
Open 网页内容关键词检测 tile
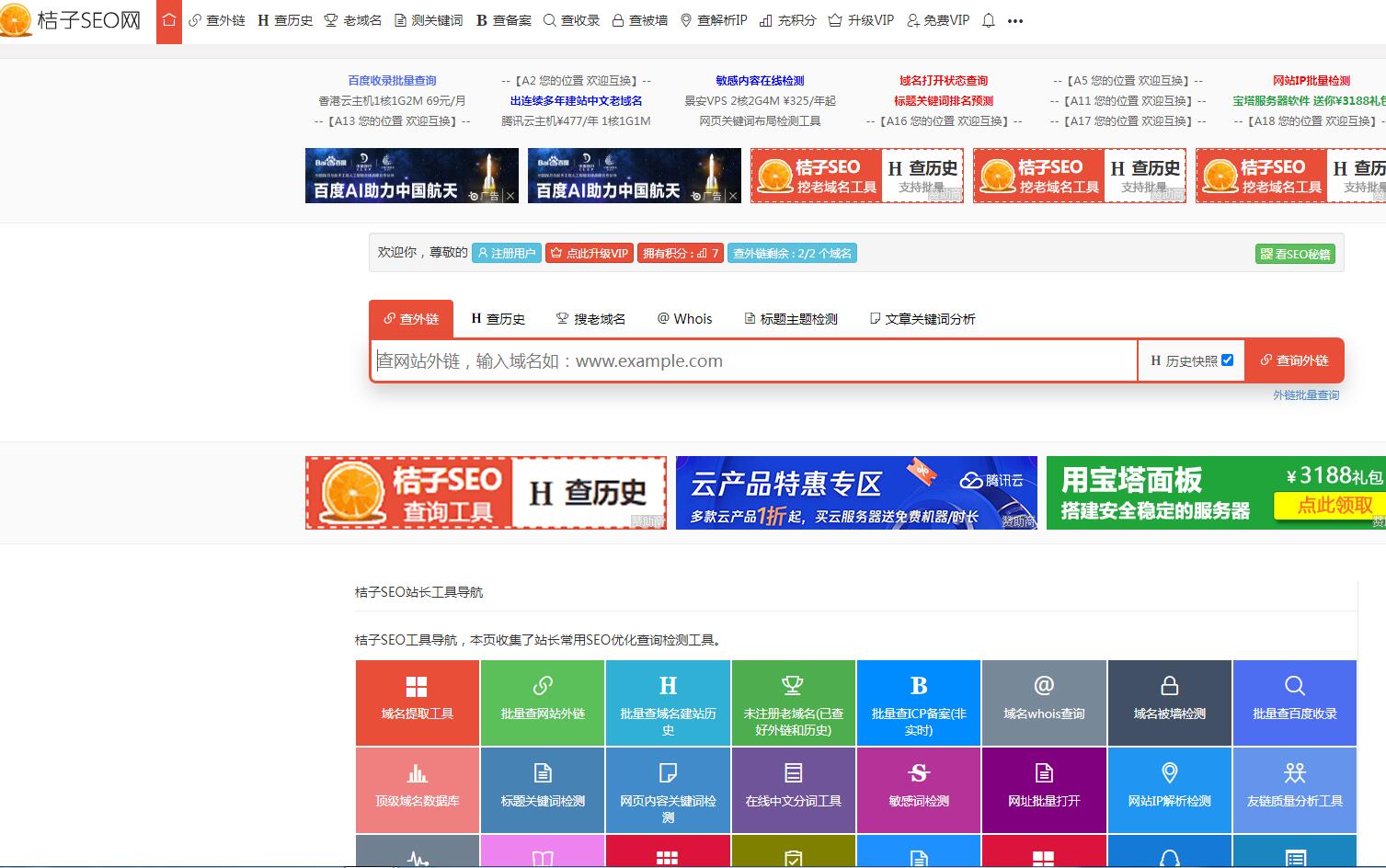[x=668, y=790]
